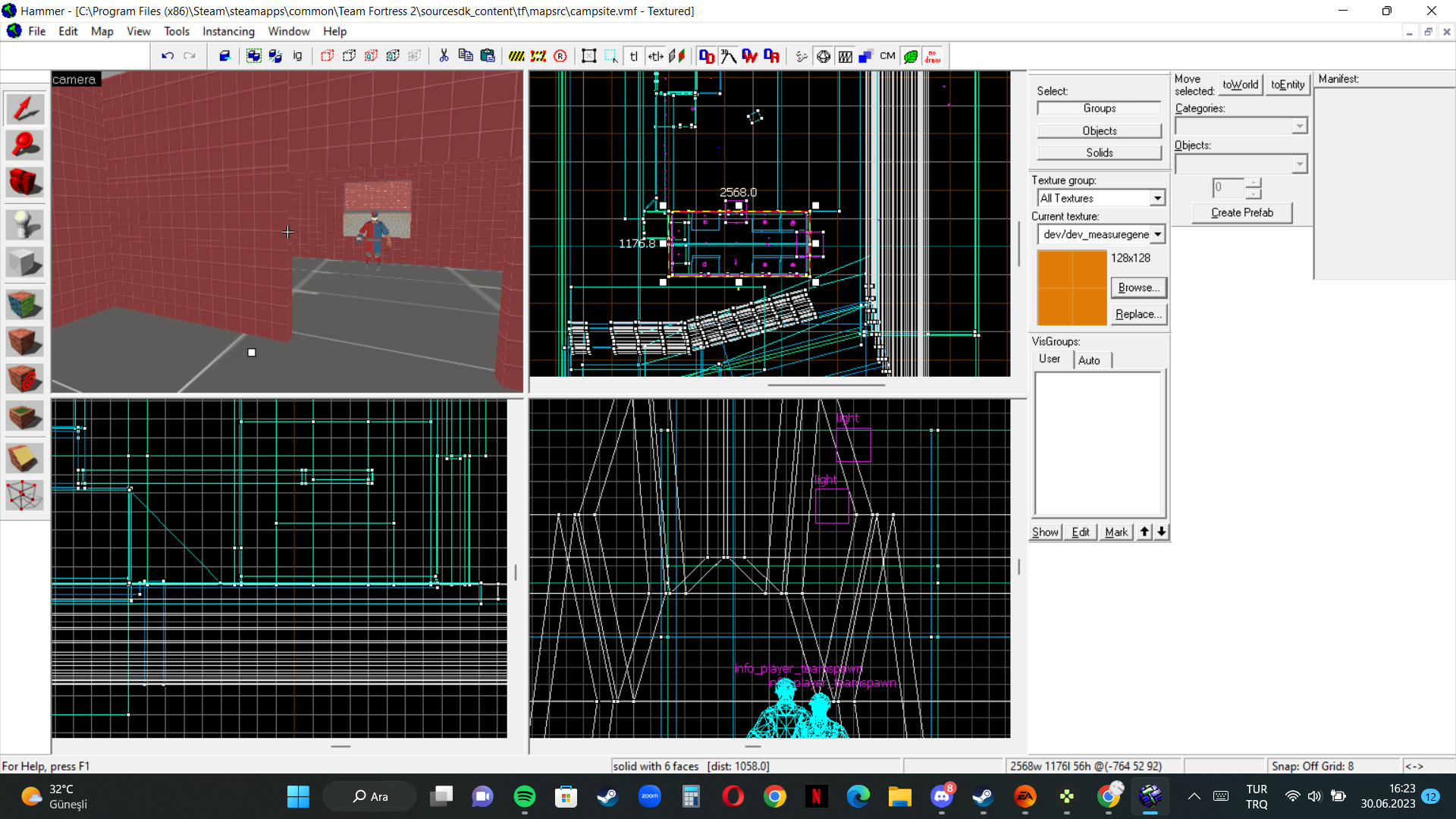Click the Carve with selected objects icon
1456x819 pixels.
[x=224, y=56]
